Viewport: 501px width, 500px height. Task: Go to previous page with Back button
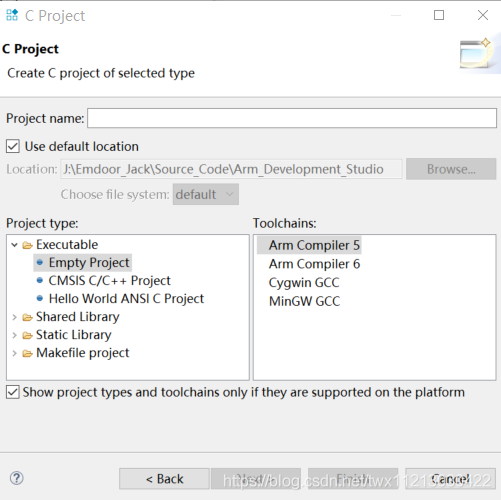pos(164,479)
